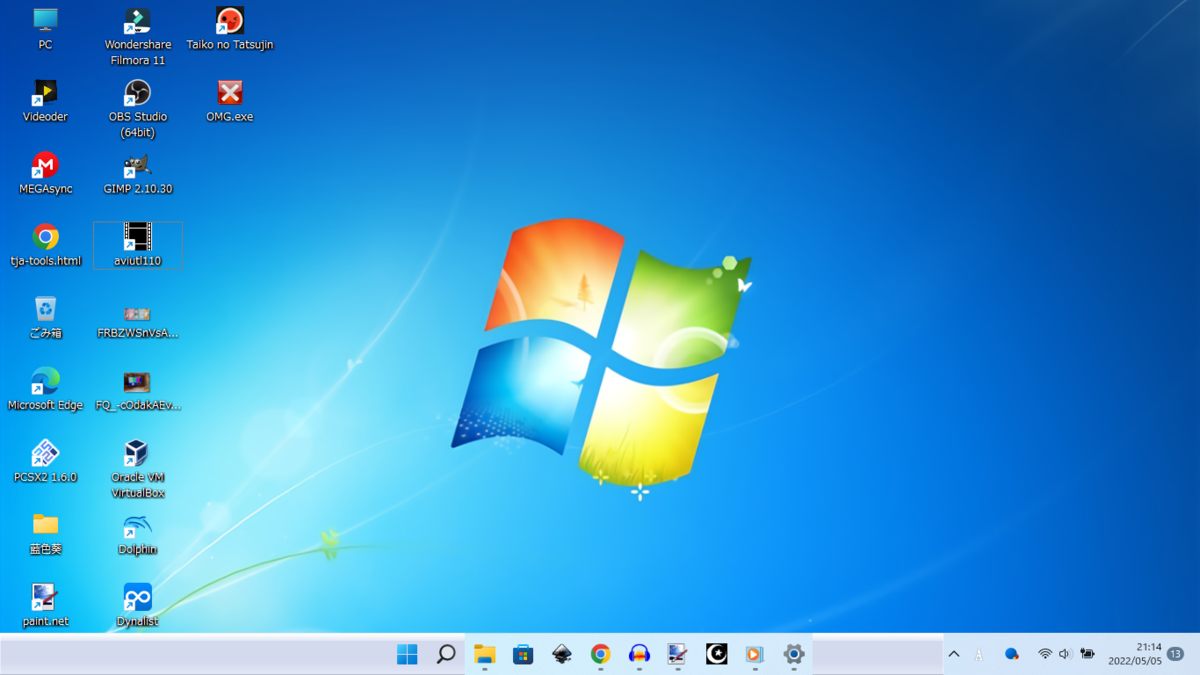Click the battery status tray icon
The width and height of the screenshot is (1200, 675).
point(1087,654)
